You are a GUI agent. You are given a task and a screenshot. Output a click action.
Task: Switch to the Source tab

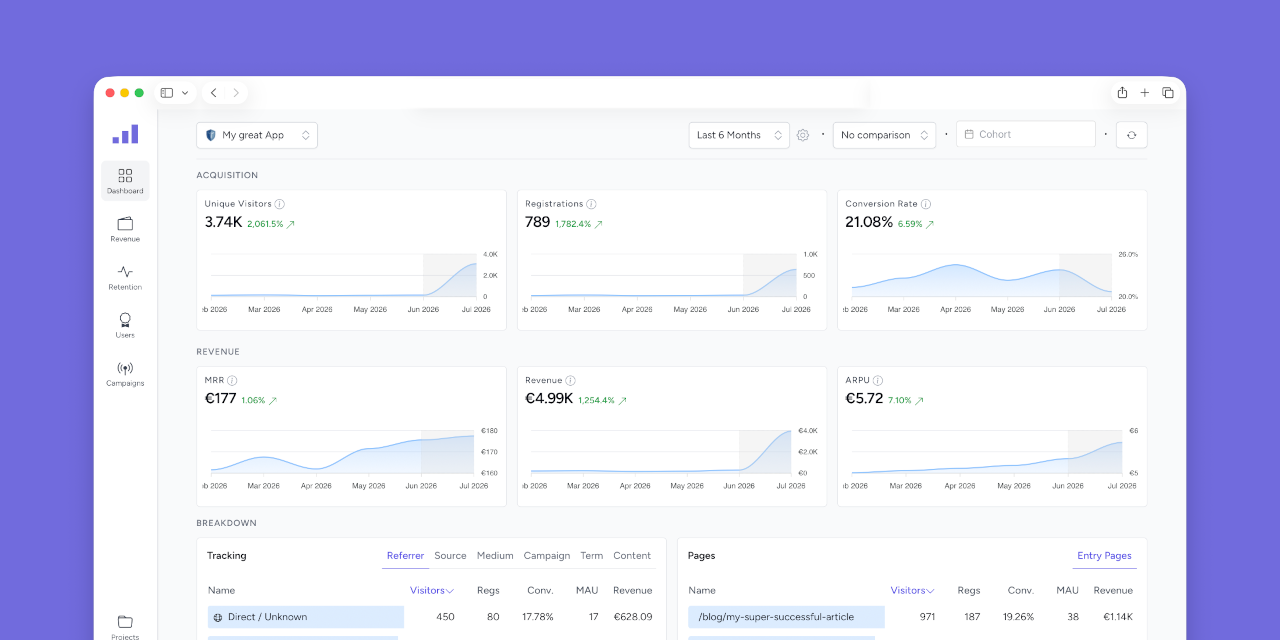point(450,556)
